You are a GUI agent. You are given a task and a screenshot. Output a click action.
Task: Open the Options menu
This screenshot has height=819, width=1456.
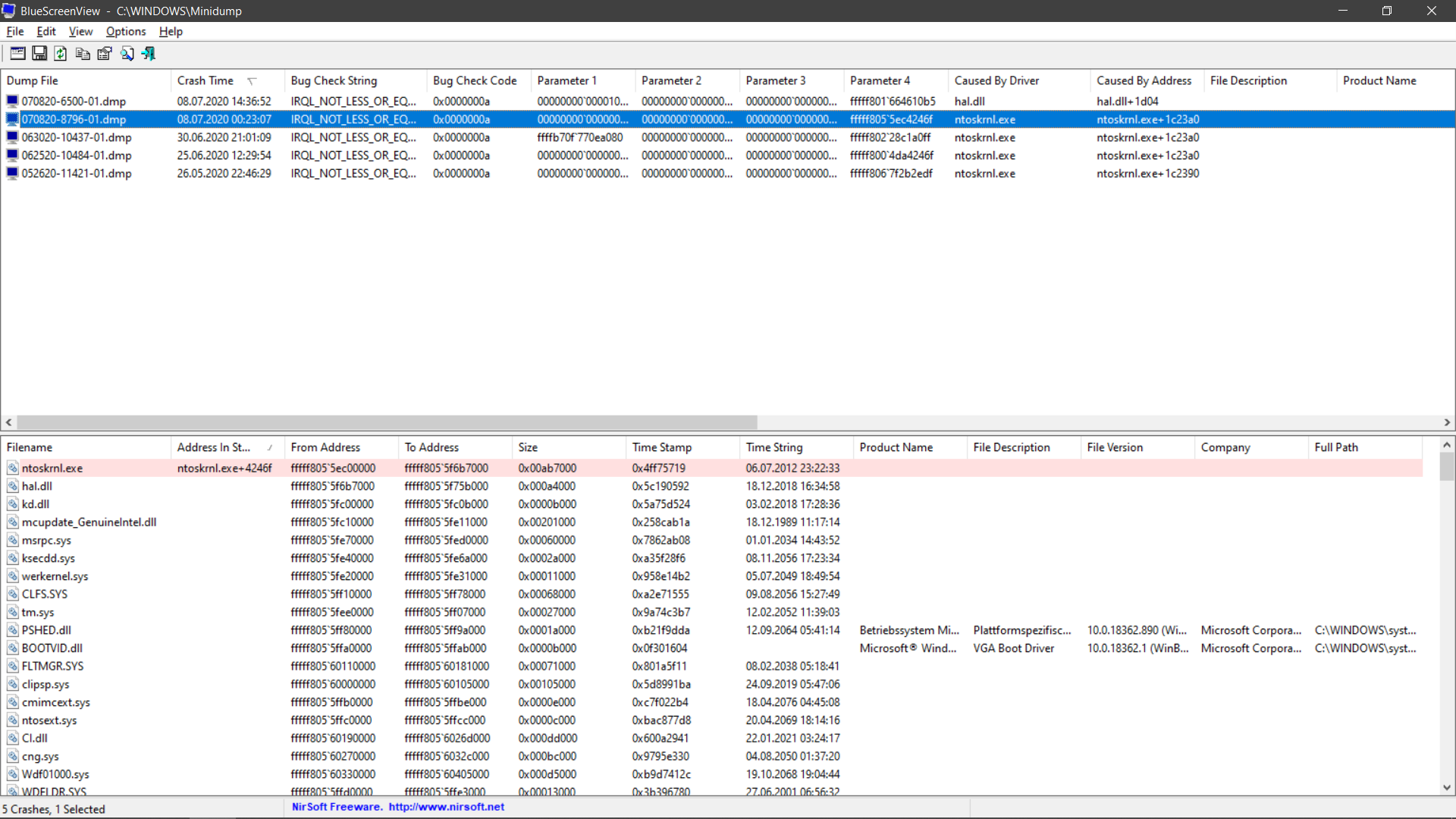point(126,32)
